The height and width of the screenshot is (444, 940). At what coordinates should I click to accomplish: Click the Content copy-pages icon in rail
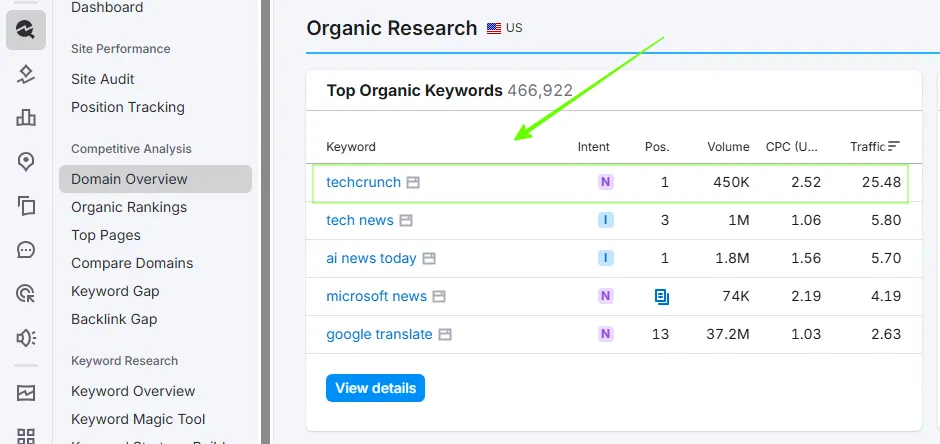[26, 206]
